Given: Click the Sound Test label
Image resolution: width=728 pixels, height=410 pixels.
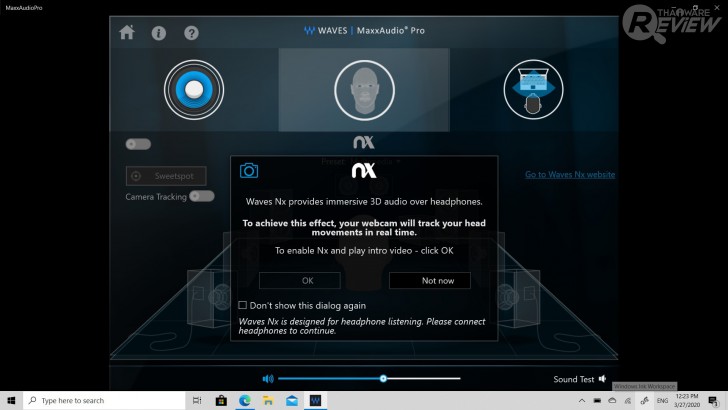Looking at the screenshot, I should tap(573, 379).
